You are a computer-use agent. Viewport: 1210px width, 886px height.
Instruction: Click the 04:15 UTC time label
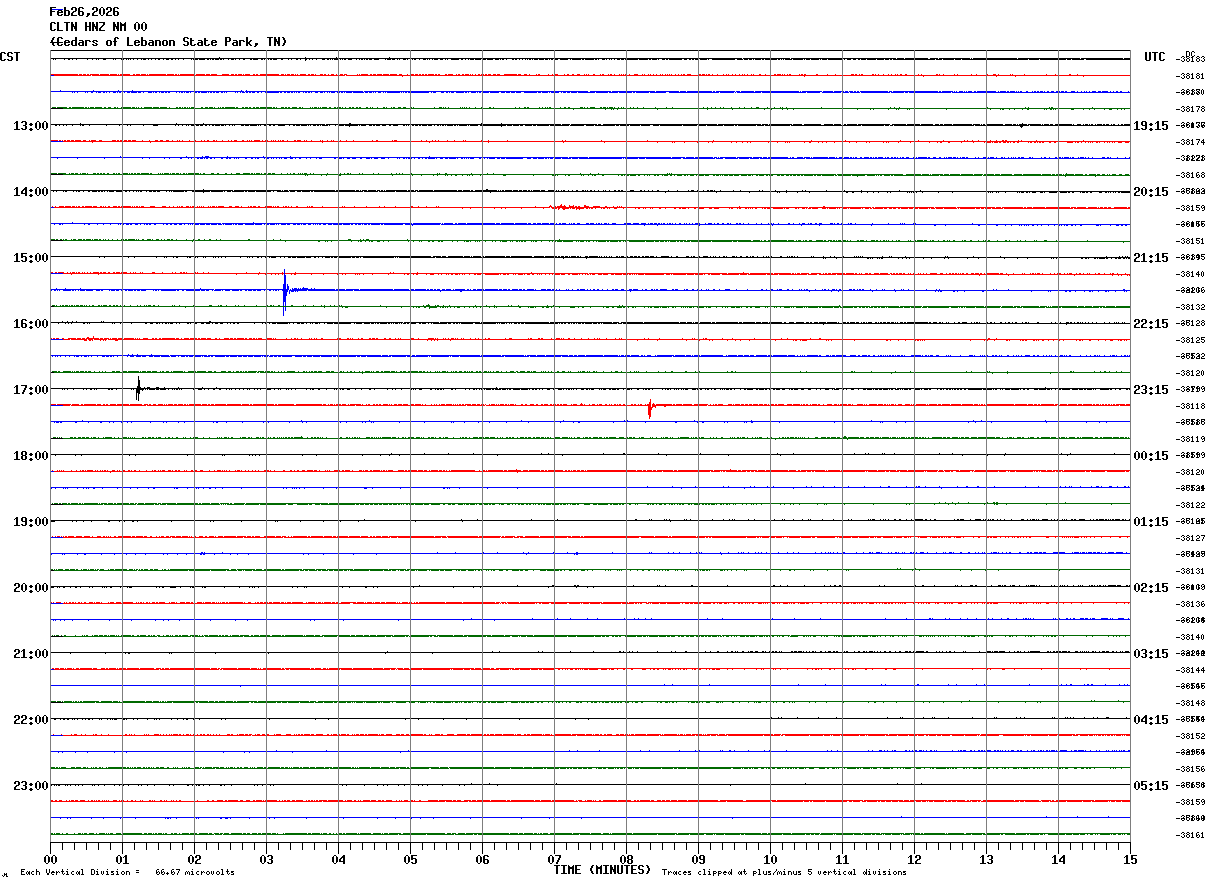1151,720
